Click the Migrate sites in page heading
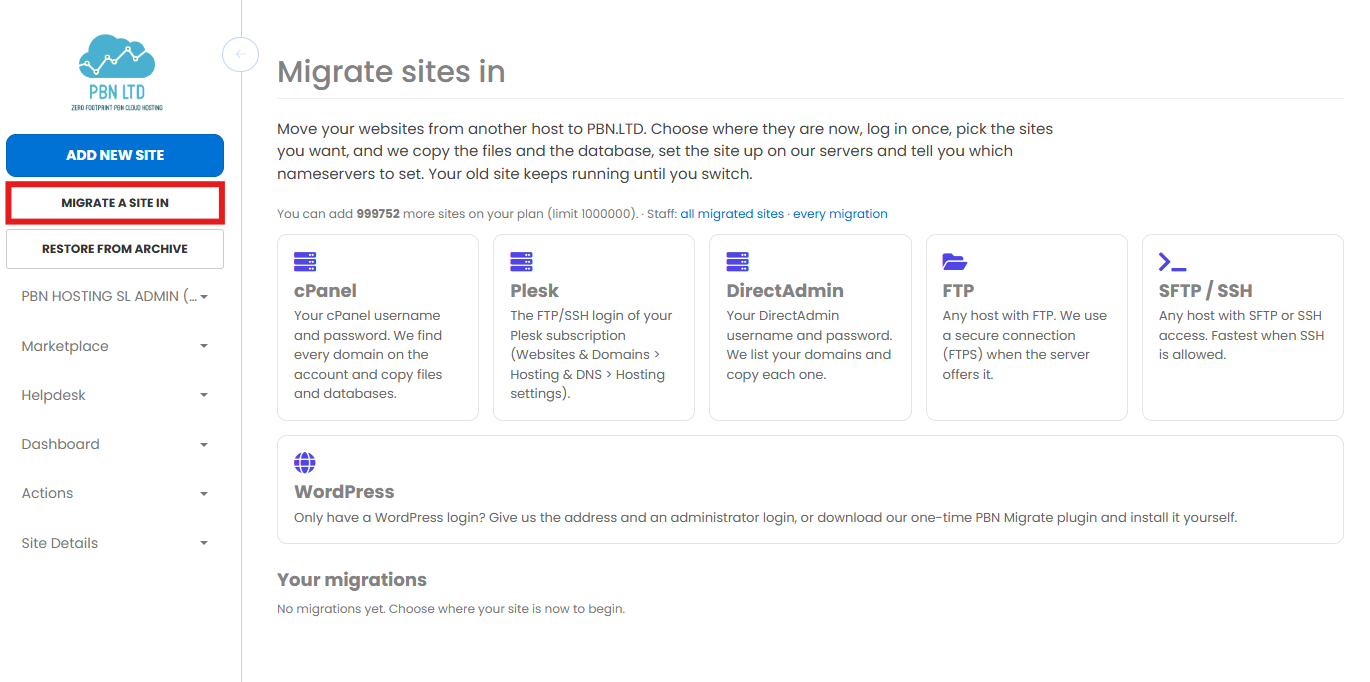This screenshot has height=682, width=1370. [391, 72]
